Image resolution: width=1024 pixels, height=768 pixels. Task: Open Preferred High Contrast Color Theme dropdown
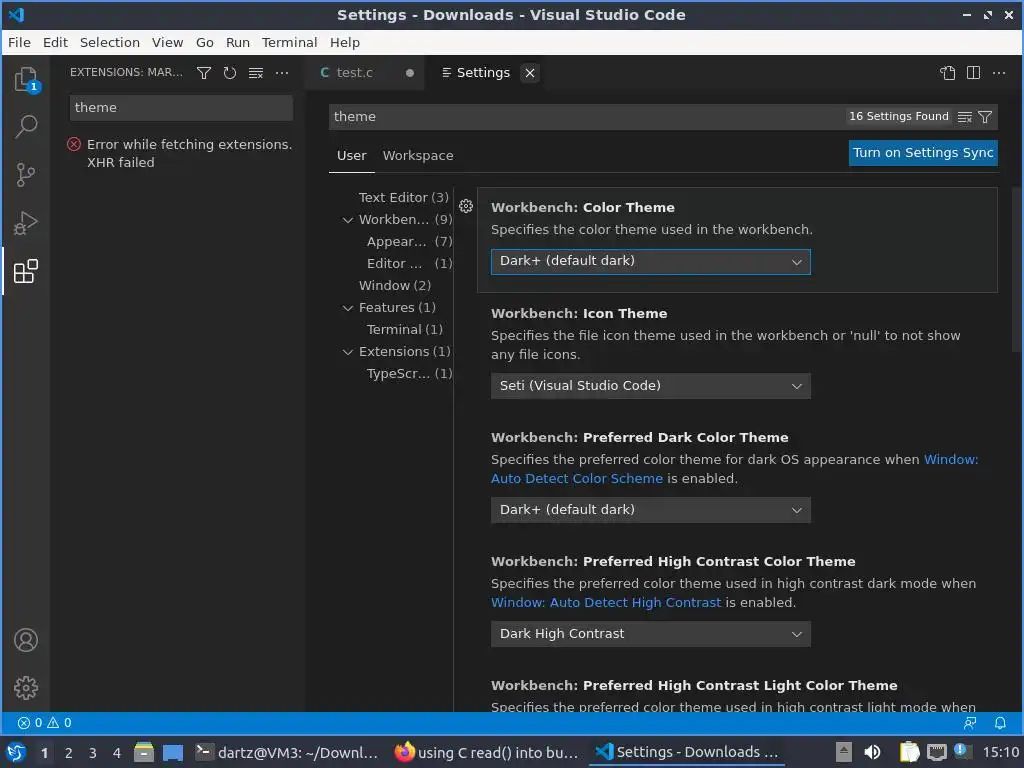coord(650,634)
